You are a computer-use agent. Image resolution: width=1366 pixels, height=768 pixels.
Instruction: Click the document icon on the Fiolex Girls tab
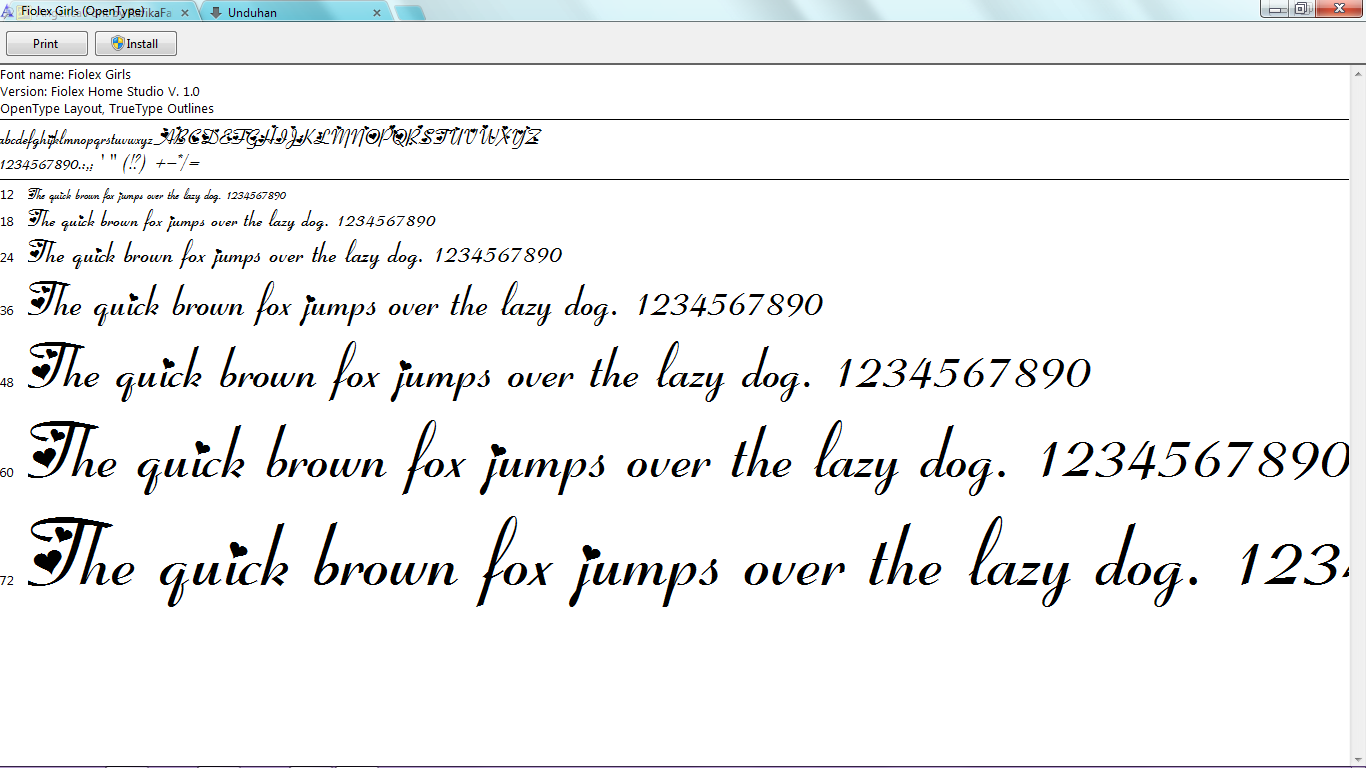click(x=26, y=12)
